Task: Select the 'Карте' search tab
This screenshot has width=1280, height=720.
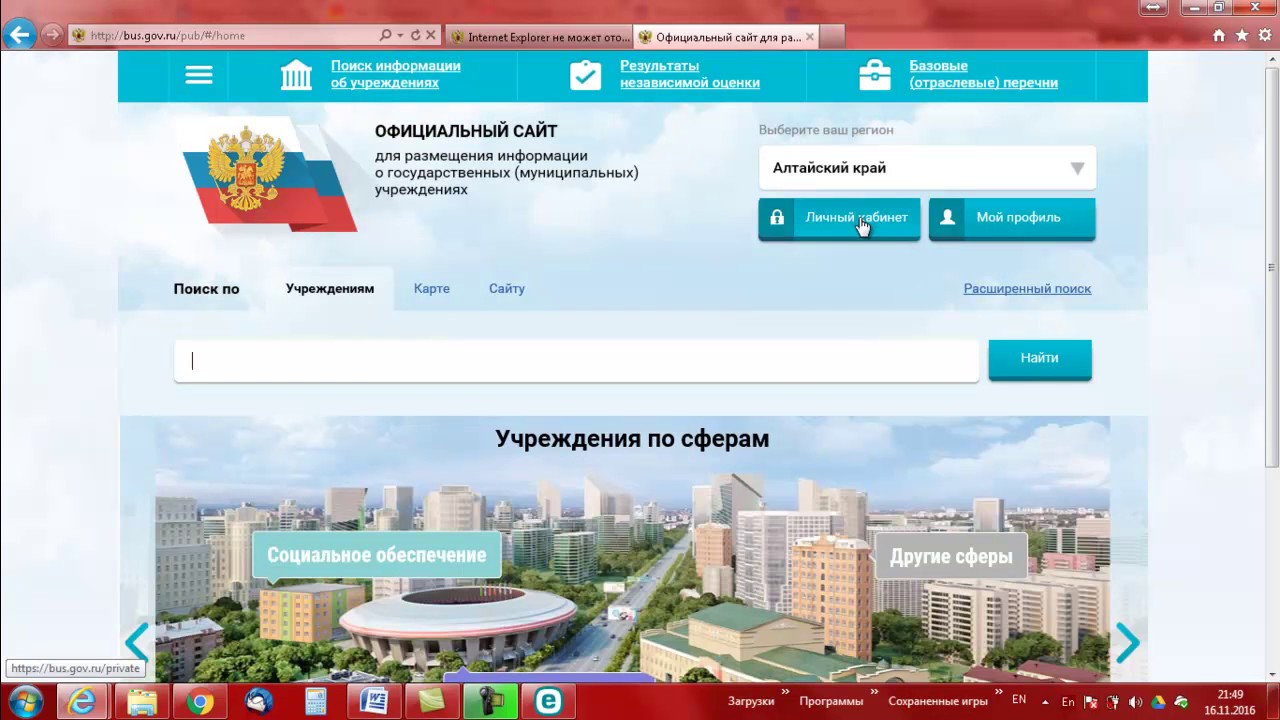Action: tap(432, 288)
